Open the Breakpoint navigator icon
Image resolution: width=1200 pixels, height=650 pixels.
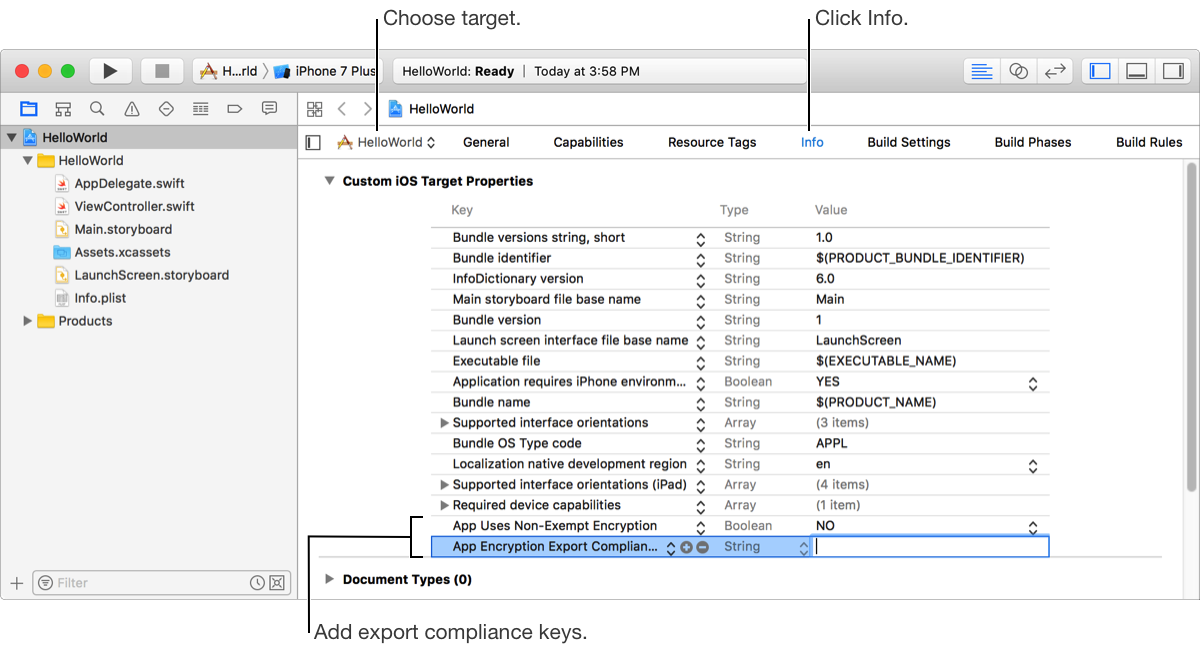tap(235, 108)
